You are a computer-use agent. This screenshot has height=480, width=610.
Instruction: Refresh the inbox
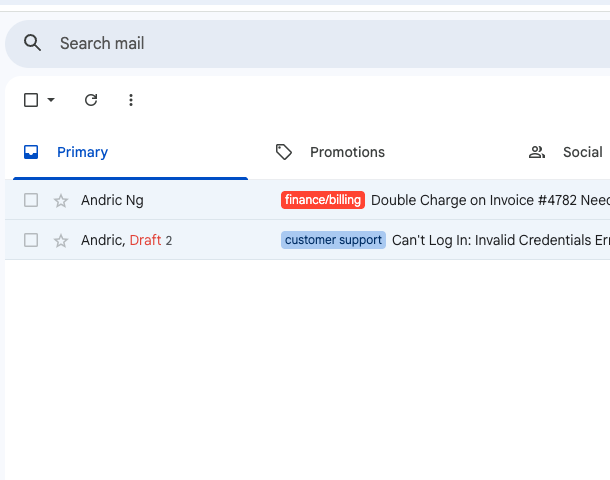(91, 100)
